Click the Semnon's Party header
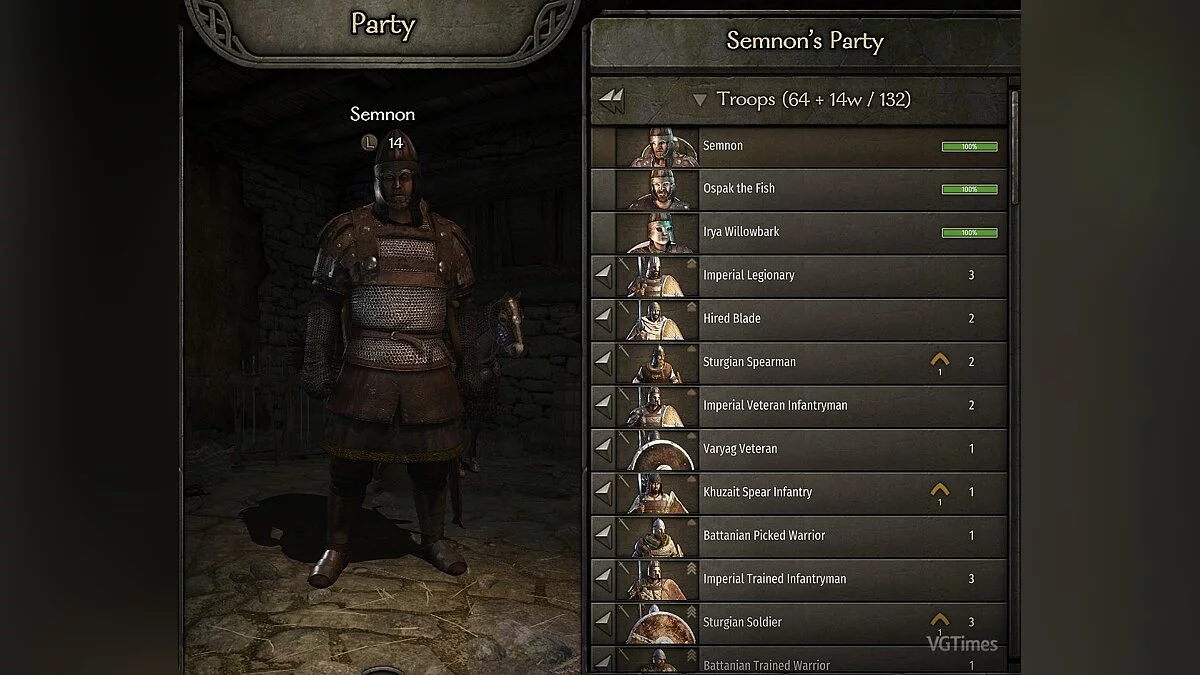 click(x=804, y=41)
